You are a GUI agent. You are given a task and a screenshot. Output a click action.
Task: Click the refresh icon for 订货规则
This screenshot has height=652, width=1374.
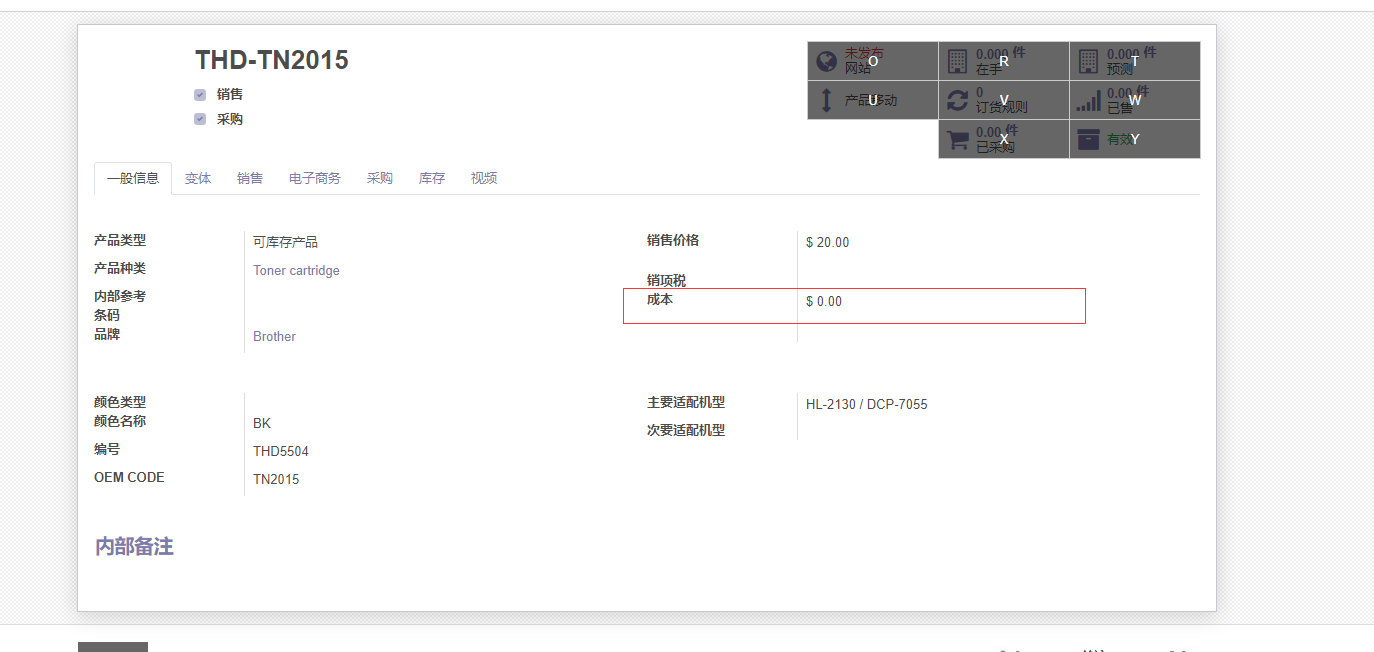[x=957, y=100]
